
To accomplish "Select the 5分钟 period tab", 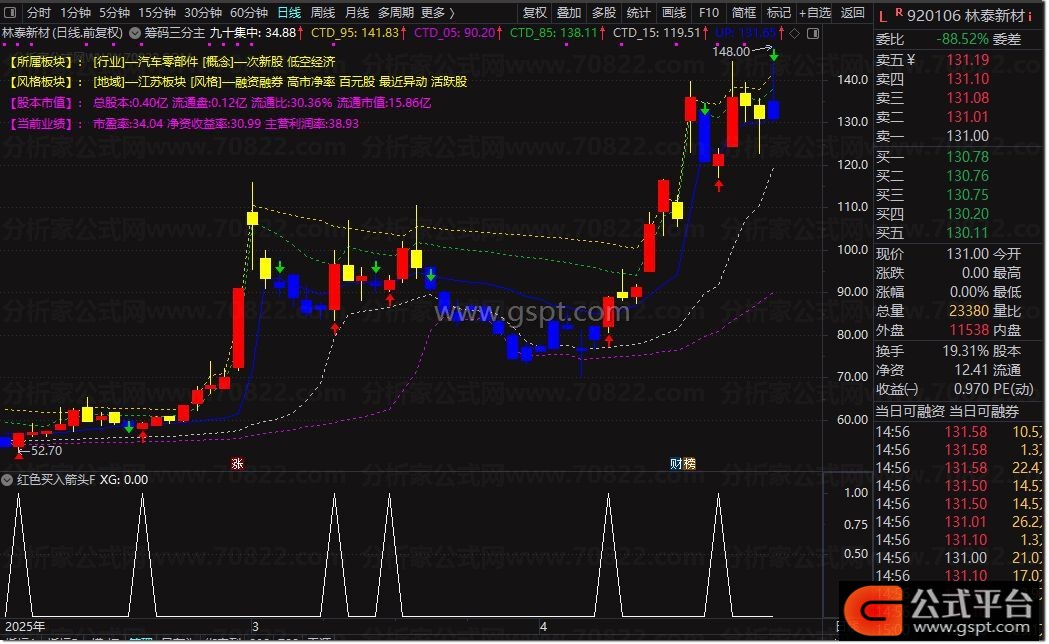I will tap(114, 13).
